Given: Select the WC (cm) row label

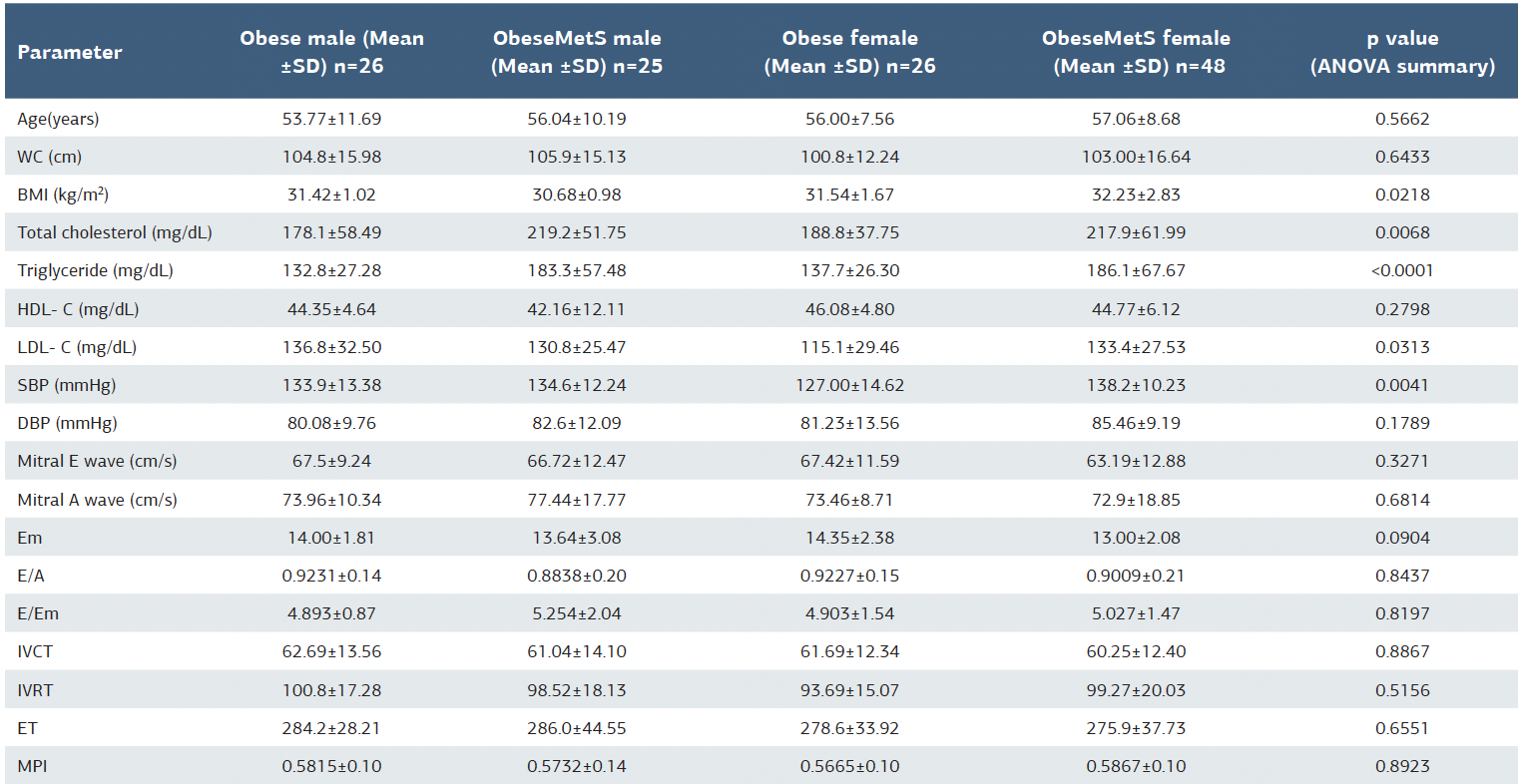Looking at the screenshot, I should pos(49,157).
